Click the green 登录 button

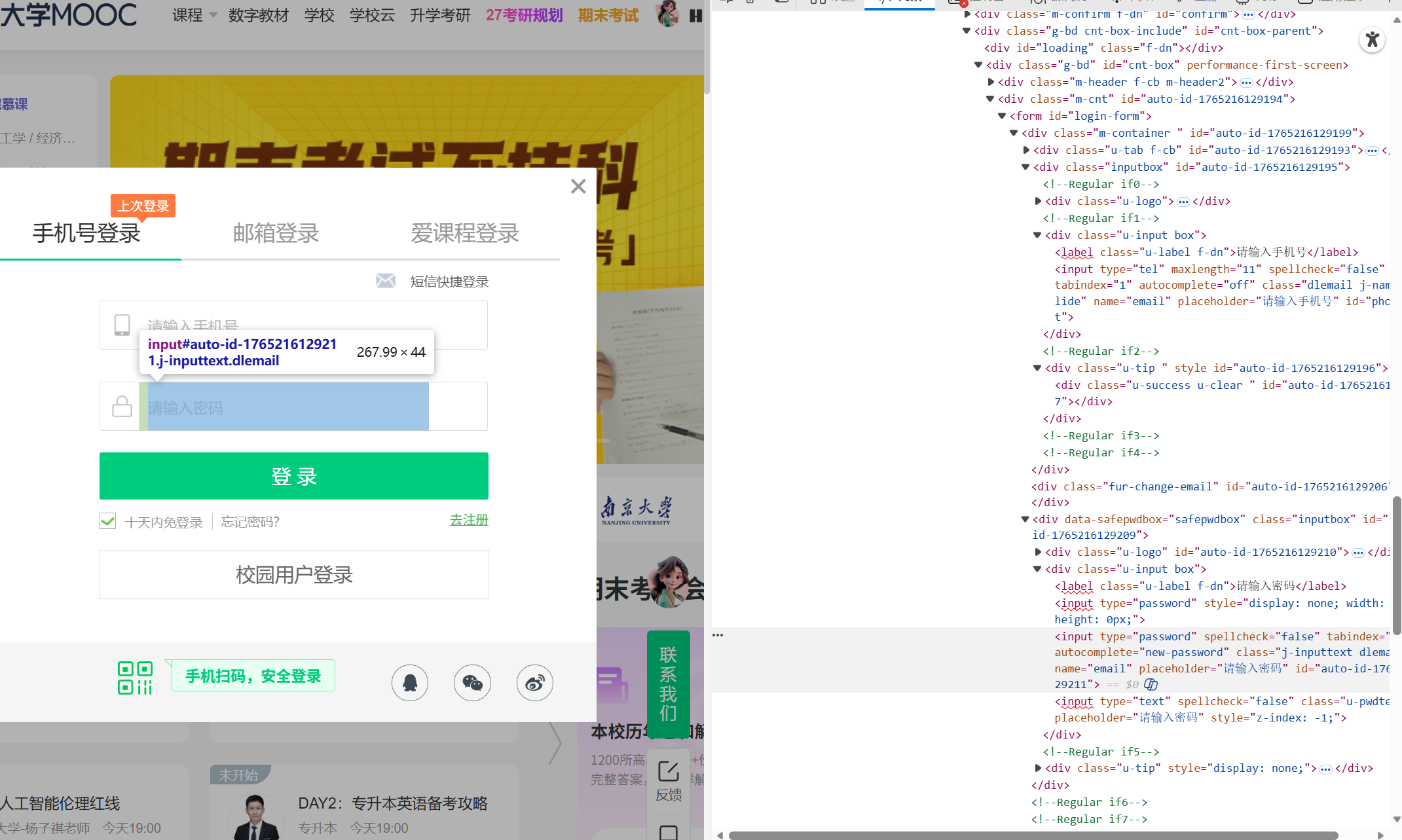tap(294, 476)
